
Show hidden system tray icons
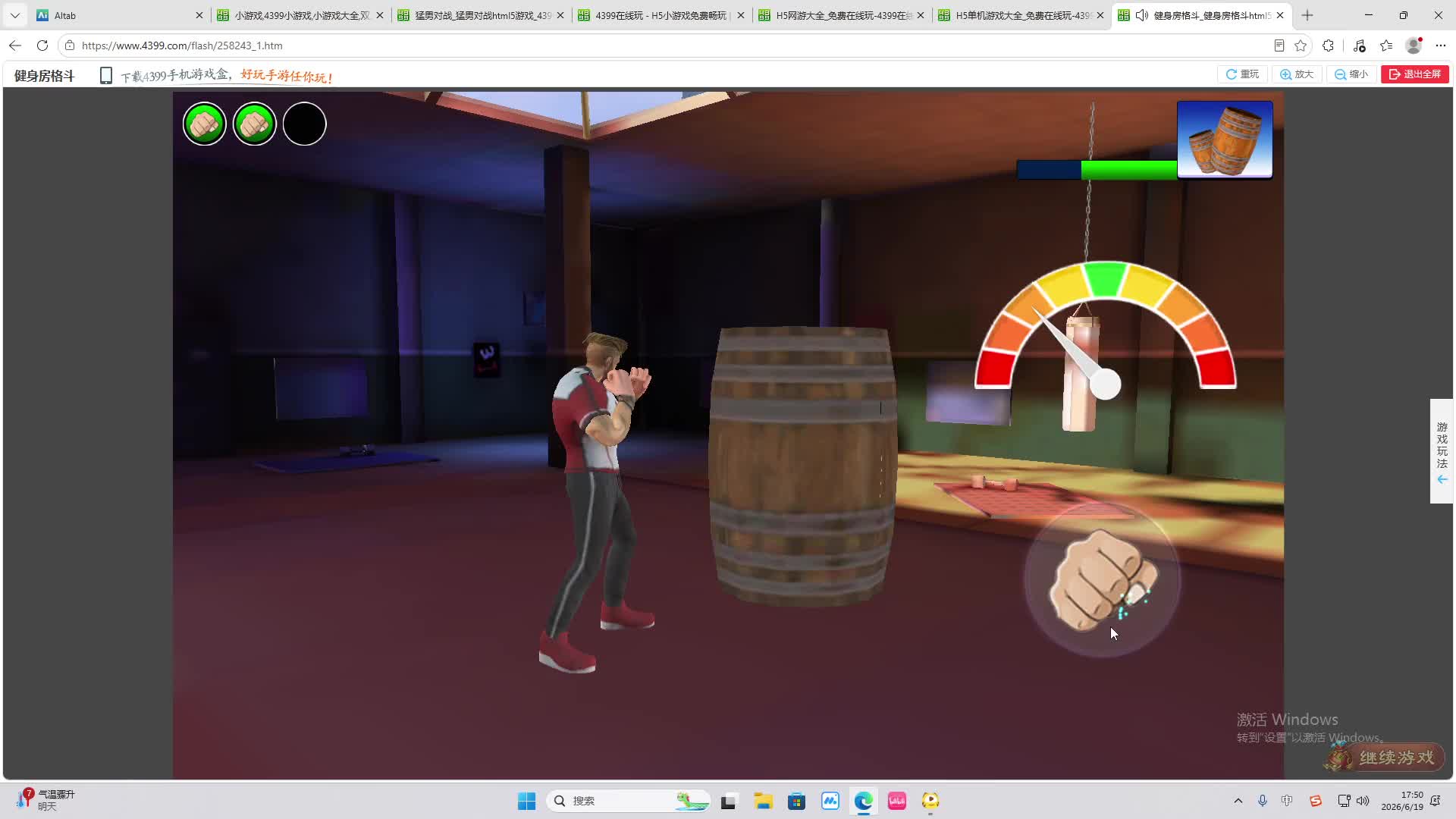click(x=1238, y=801)
